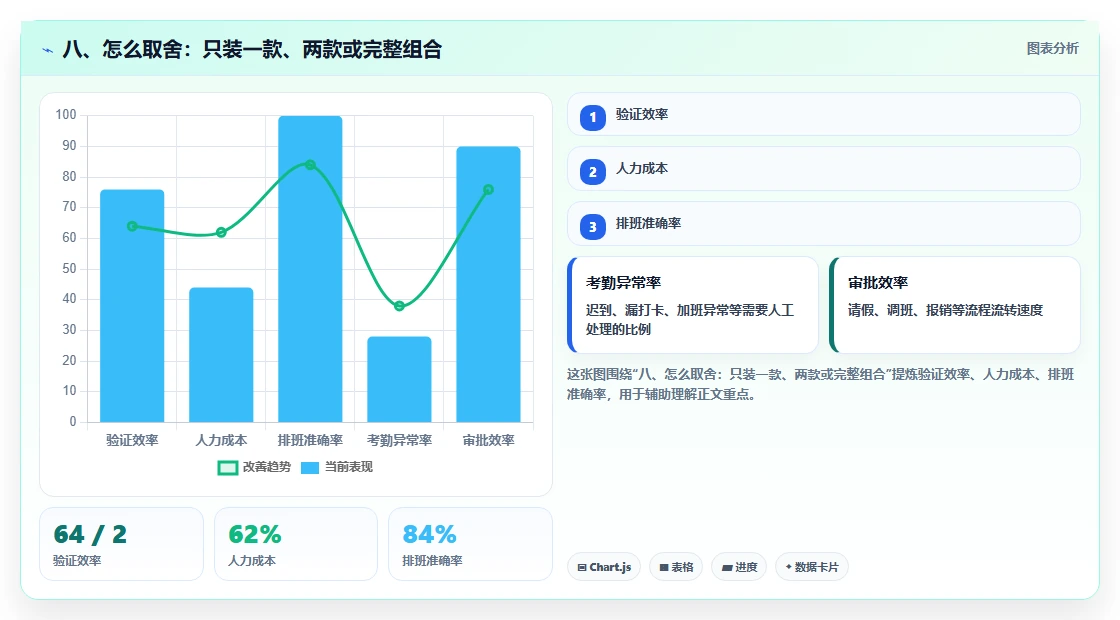Click the 人力成本 blue bar
The height and width of the screenshot is (620, 1120).
[221, 355]
